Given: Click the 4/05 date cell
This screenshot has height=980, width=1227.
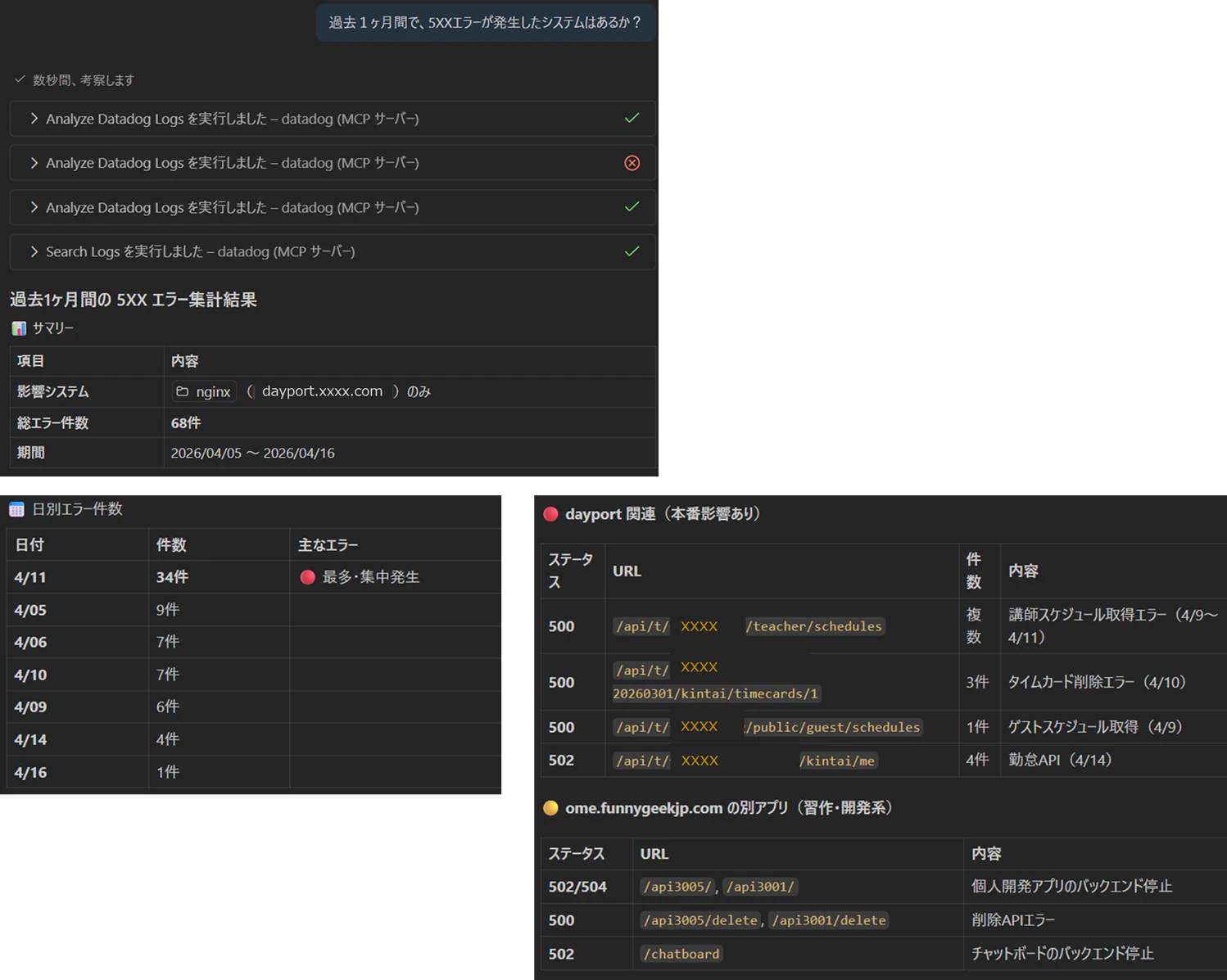Looking at the screenshot, I should click(77, 610).
